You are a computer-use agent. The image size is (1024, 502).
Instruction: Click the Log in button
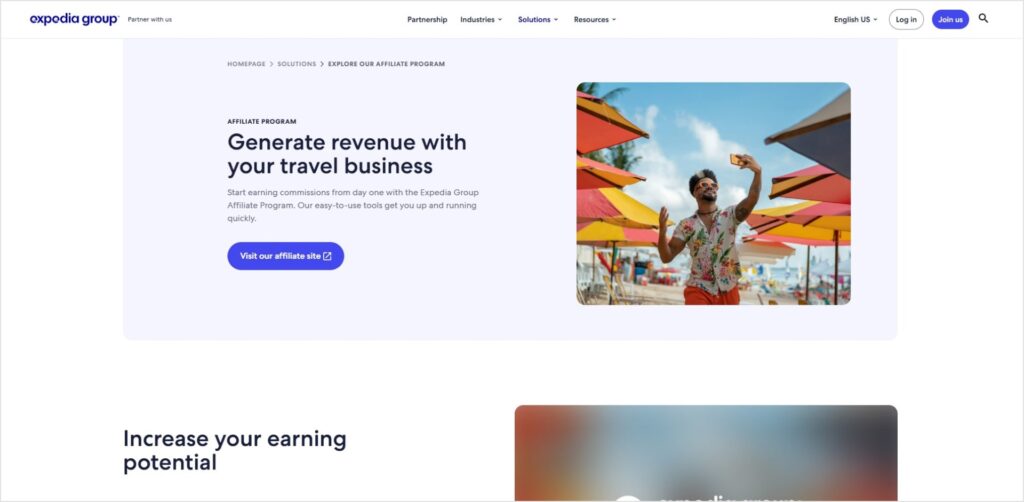click(x=906, y=20)
